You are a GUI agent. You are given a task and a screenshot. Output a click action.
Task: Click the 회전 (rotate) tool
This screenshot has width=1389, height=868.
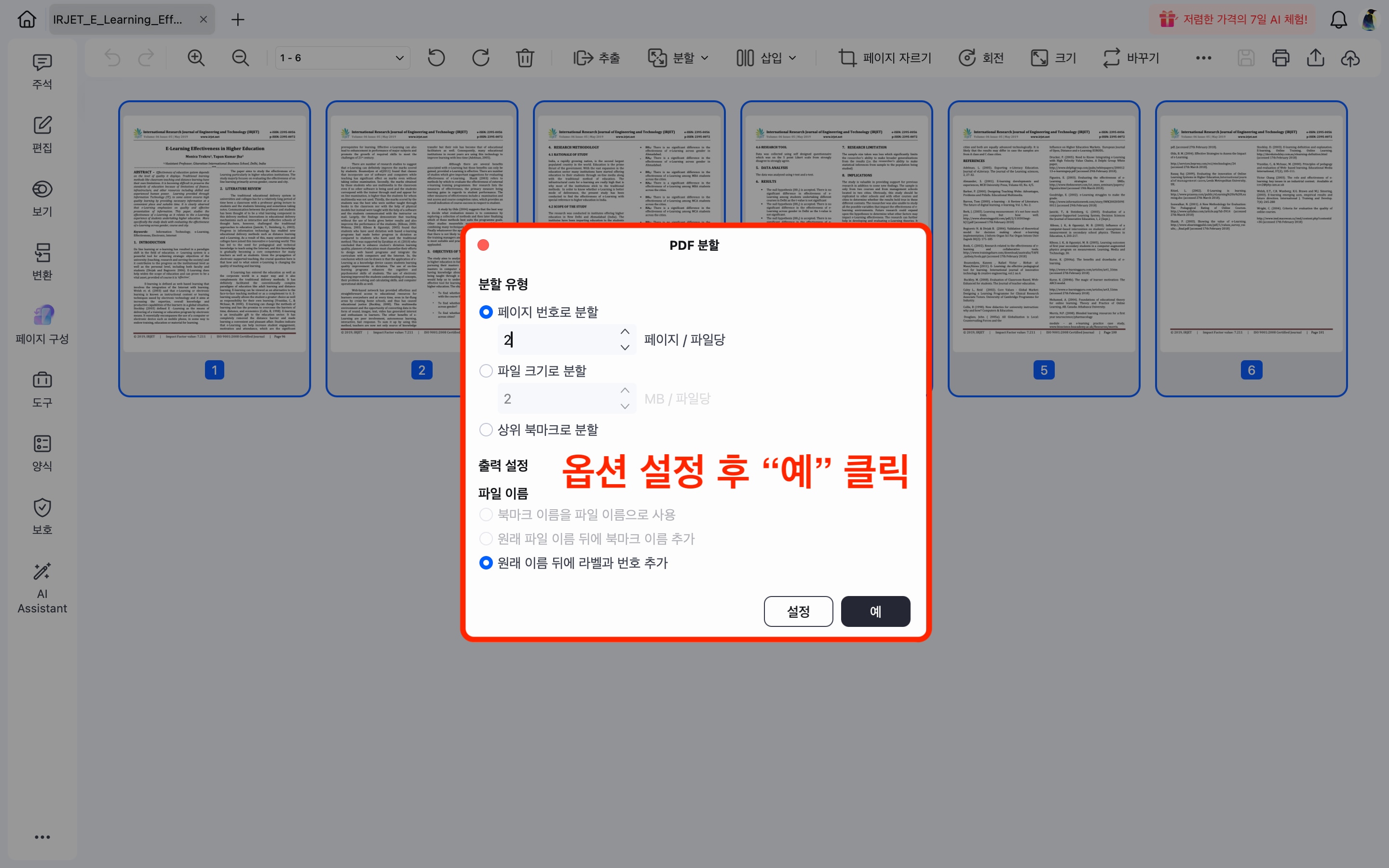pos(981,57)
